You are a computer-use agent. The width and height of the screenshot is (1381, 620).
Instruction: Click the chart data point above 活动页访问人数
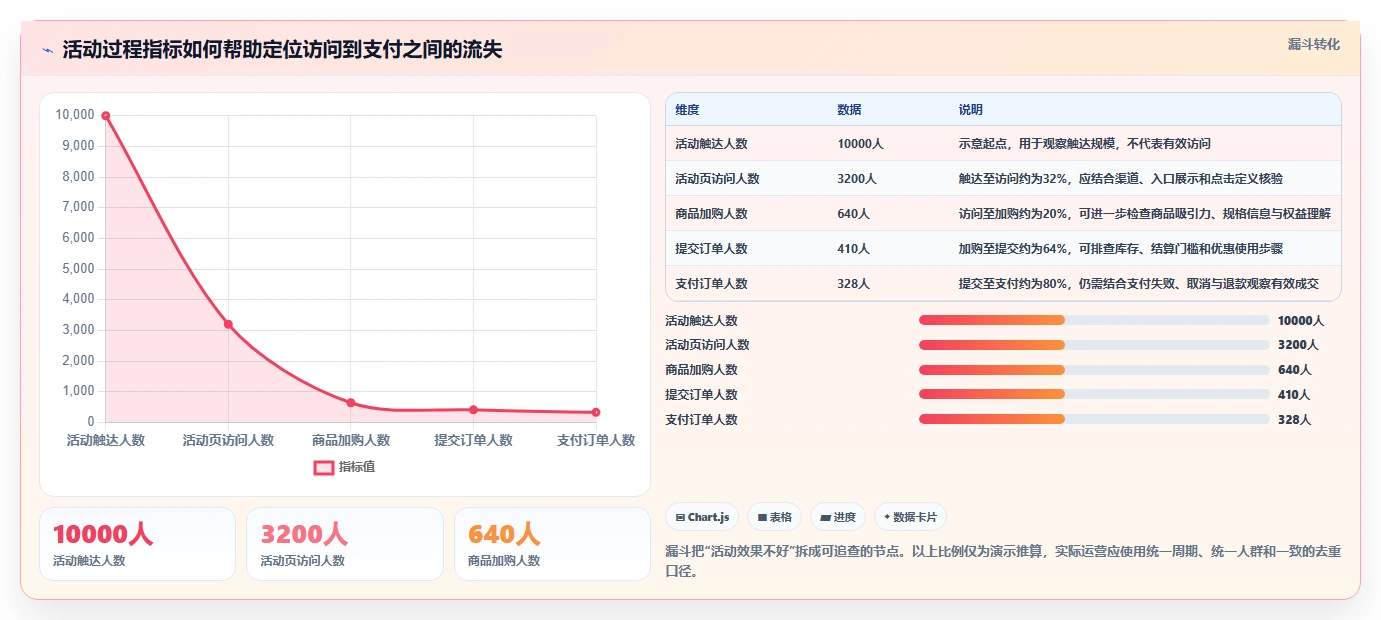point(228,324)
